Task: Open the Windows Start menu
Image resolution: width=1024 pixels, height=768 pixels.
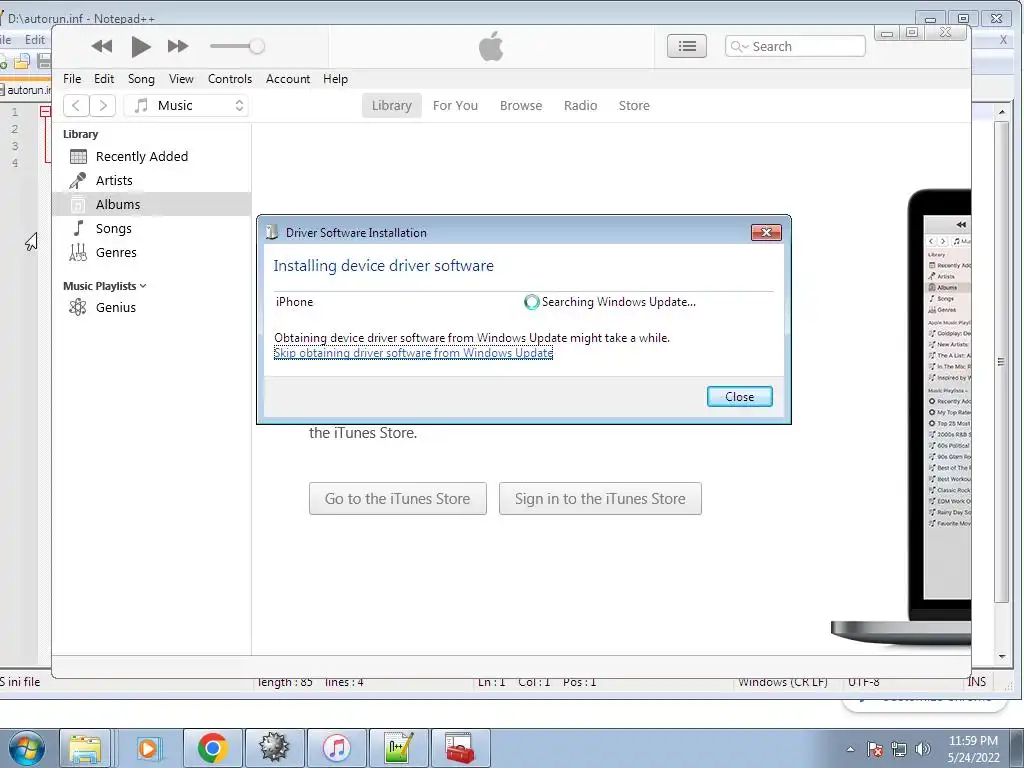Action: point(27,748)
